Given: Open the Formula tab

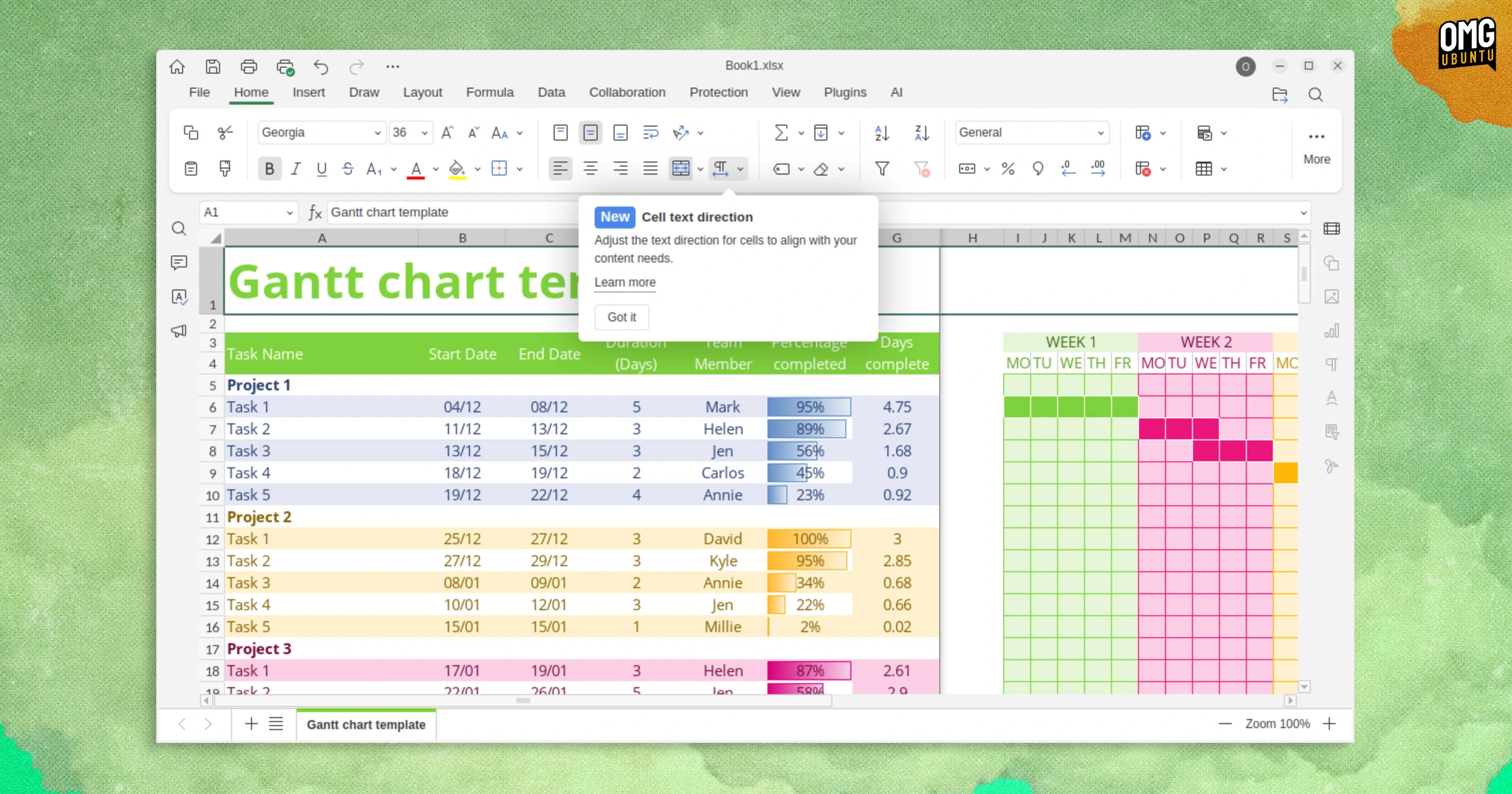Looking at the screenshot, I should point(490,92).
